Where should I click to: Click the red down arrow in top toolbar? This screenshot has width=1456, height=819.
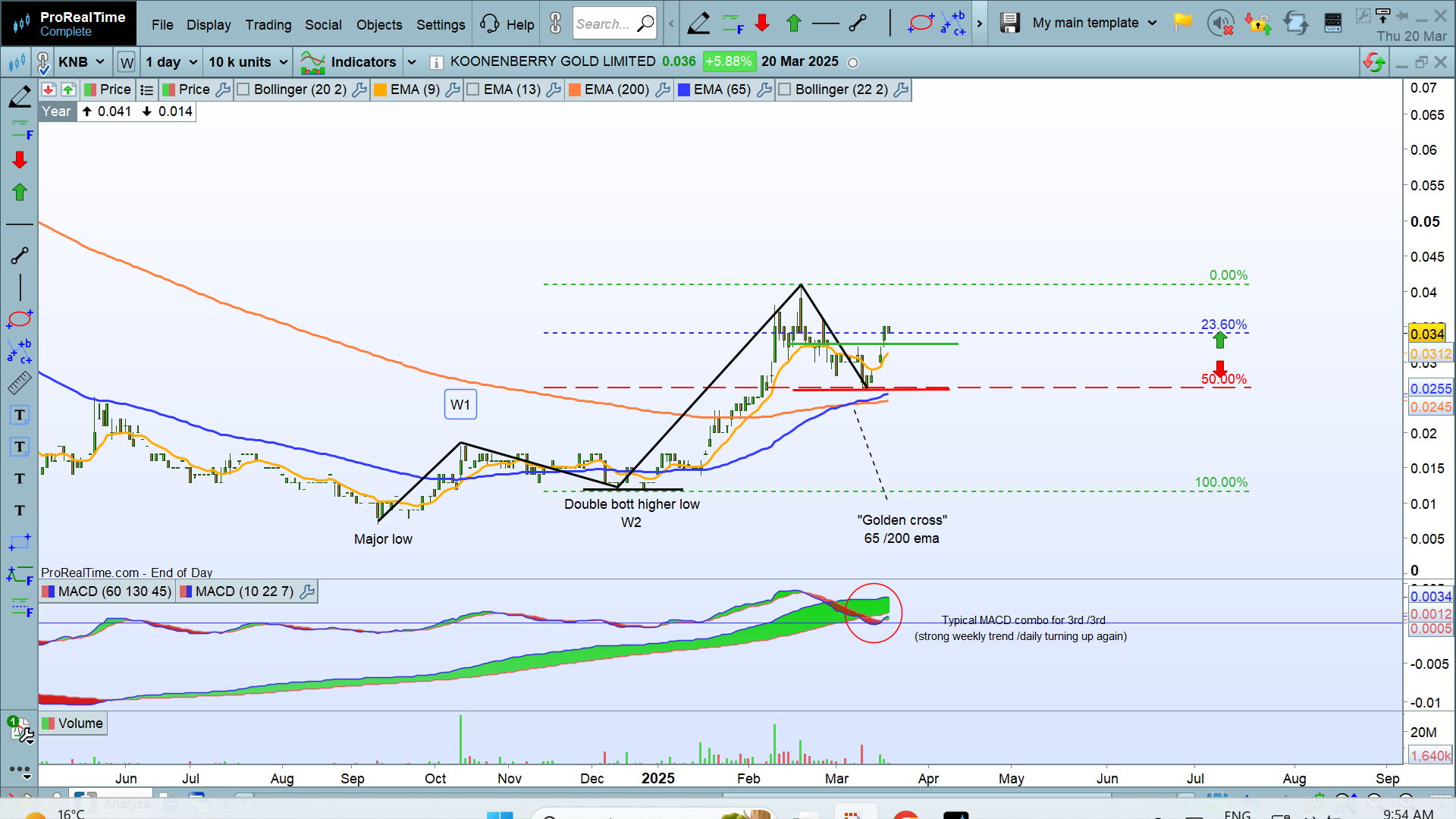click(x=762, y=24)
